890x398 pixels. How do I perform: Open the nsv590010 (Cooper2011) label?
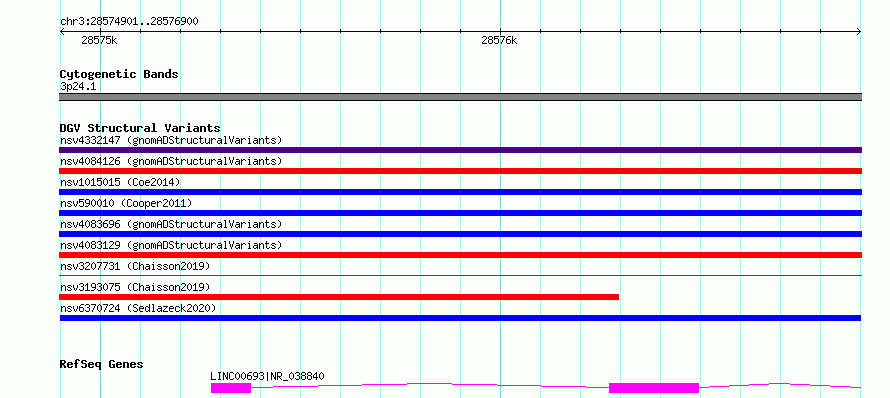126,203
